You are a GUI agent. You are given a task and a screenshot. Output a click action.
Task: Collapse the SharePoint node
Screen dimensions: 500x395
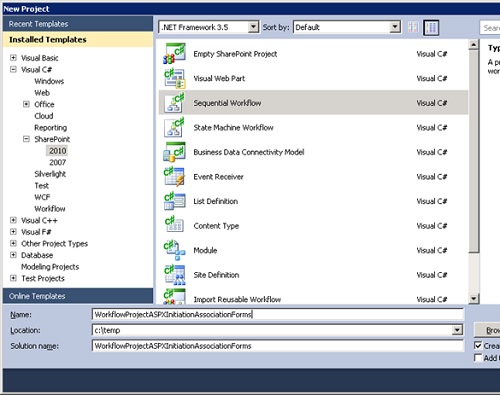tap(26, 139)
